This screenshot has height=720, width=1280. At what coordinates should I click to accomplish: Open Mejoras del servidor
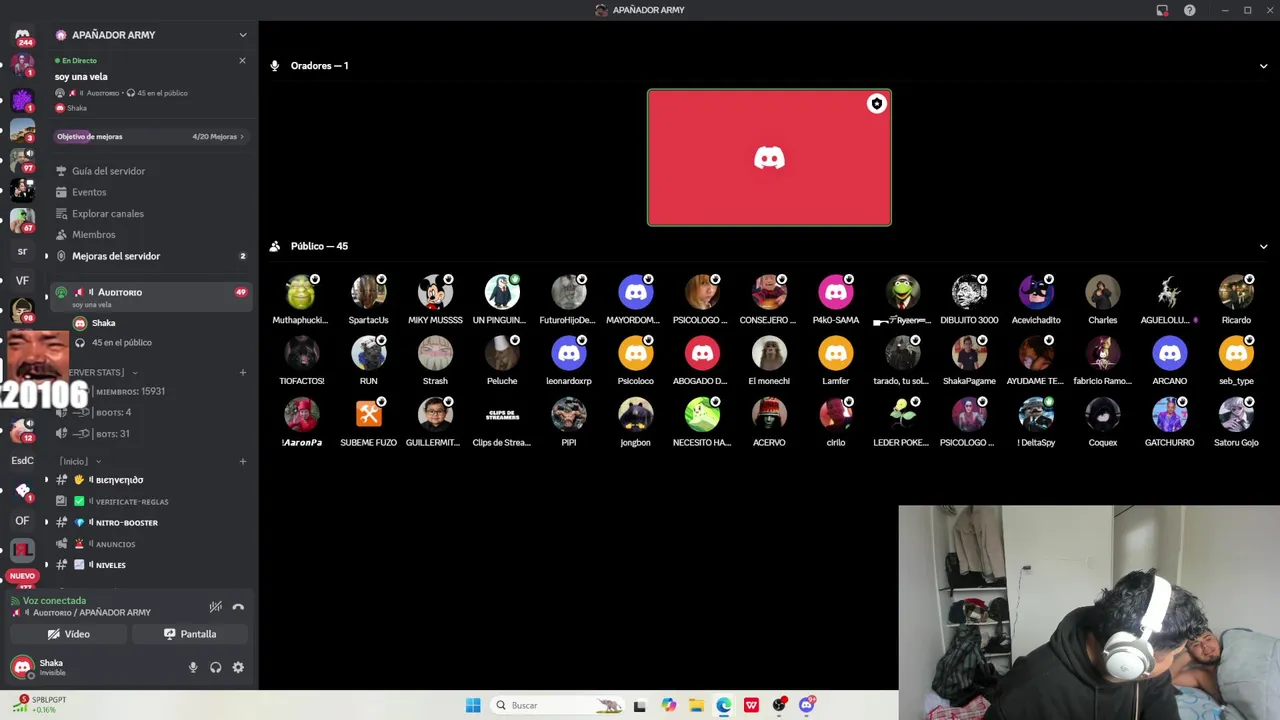pos(116,256)
